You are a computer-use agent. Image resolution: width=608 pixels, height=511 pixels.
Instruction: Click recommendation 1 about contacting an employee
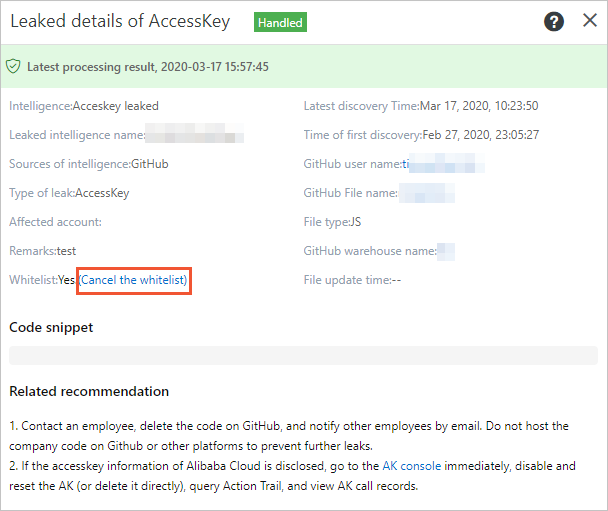[289, 436]
